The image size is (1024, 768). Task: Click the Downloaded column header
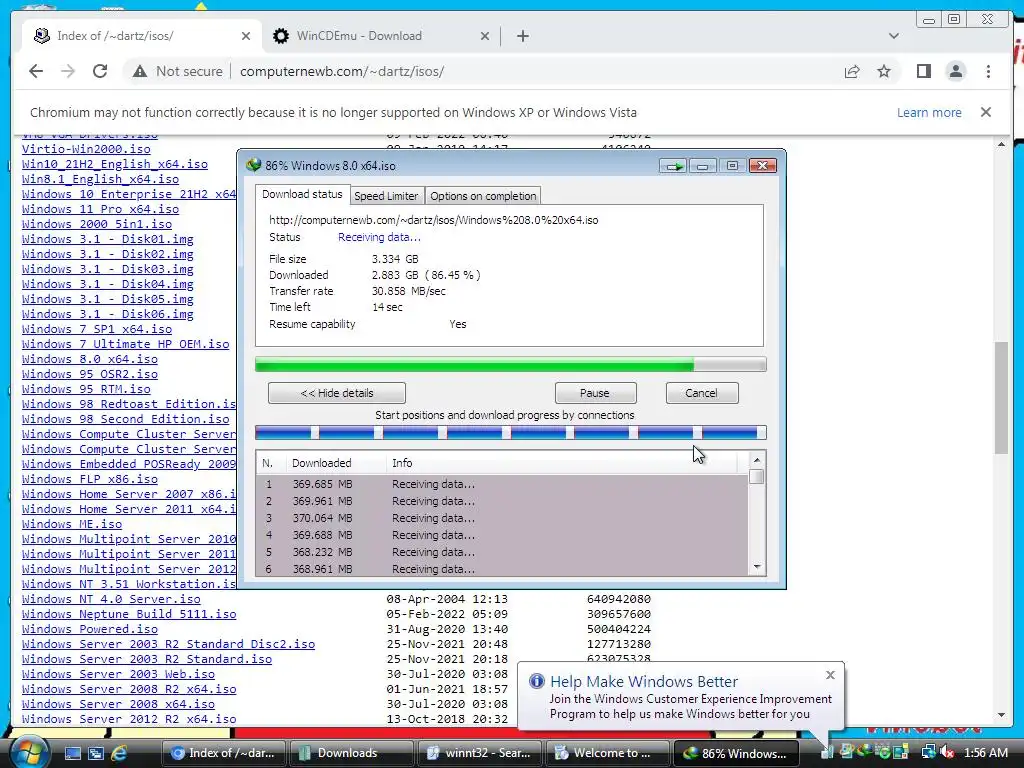[336, 463]
